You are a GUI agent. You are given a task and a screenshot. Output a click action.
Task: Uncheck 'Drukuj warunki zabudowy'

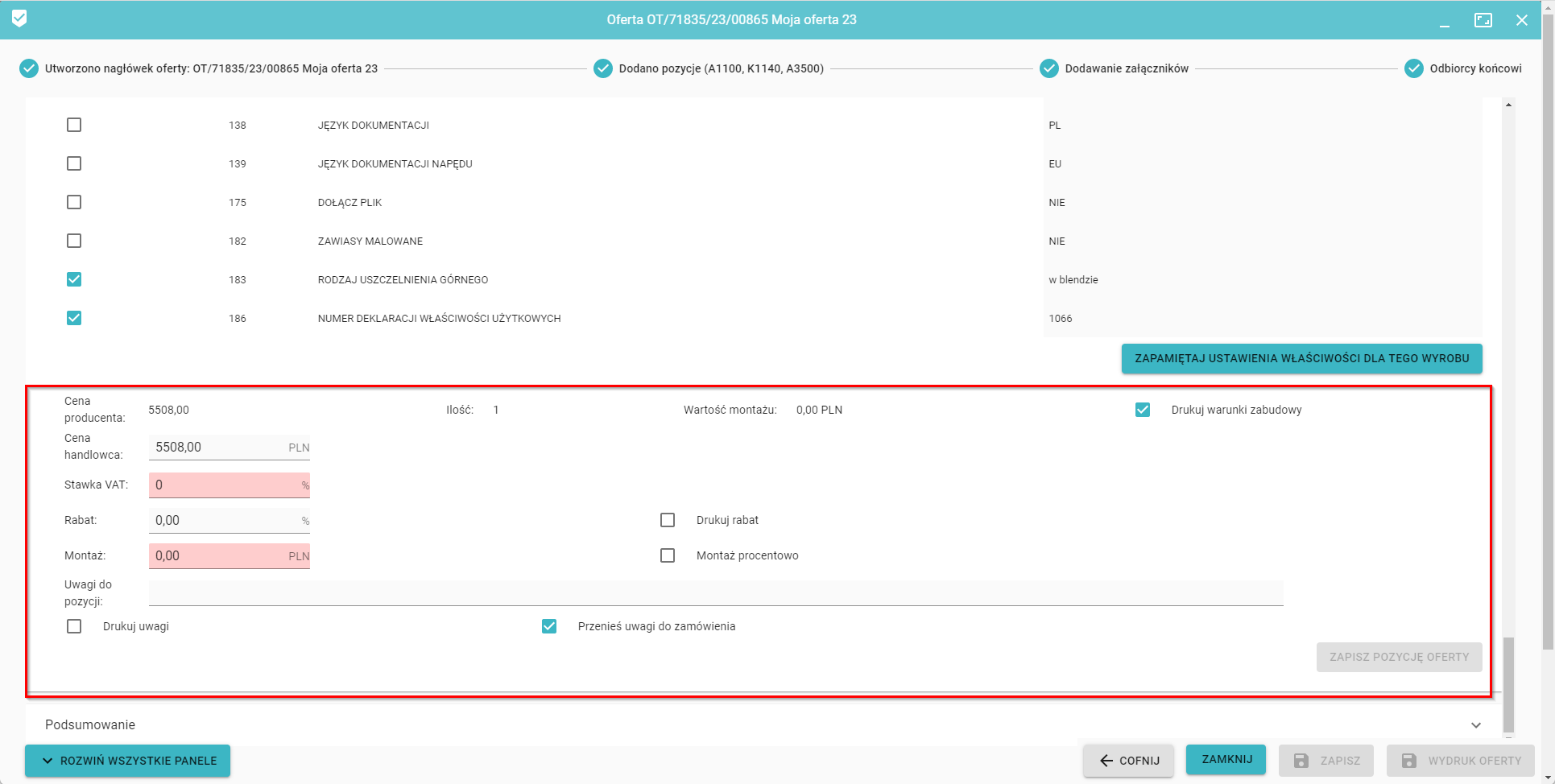(x=1143, y=410)
